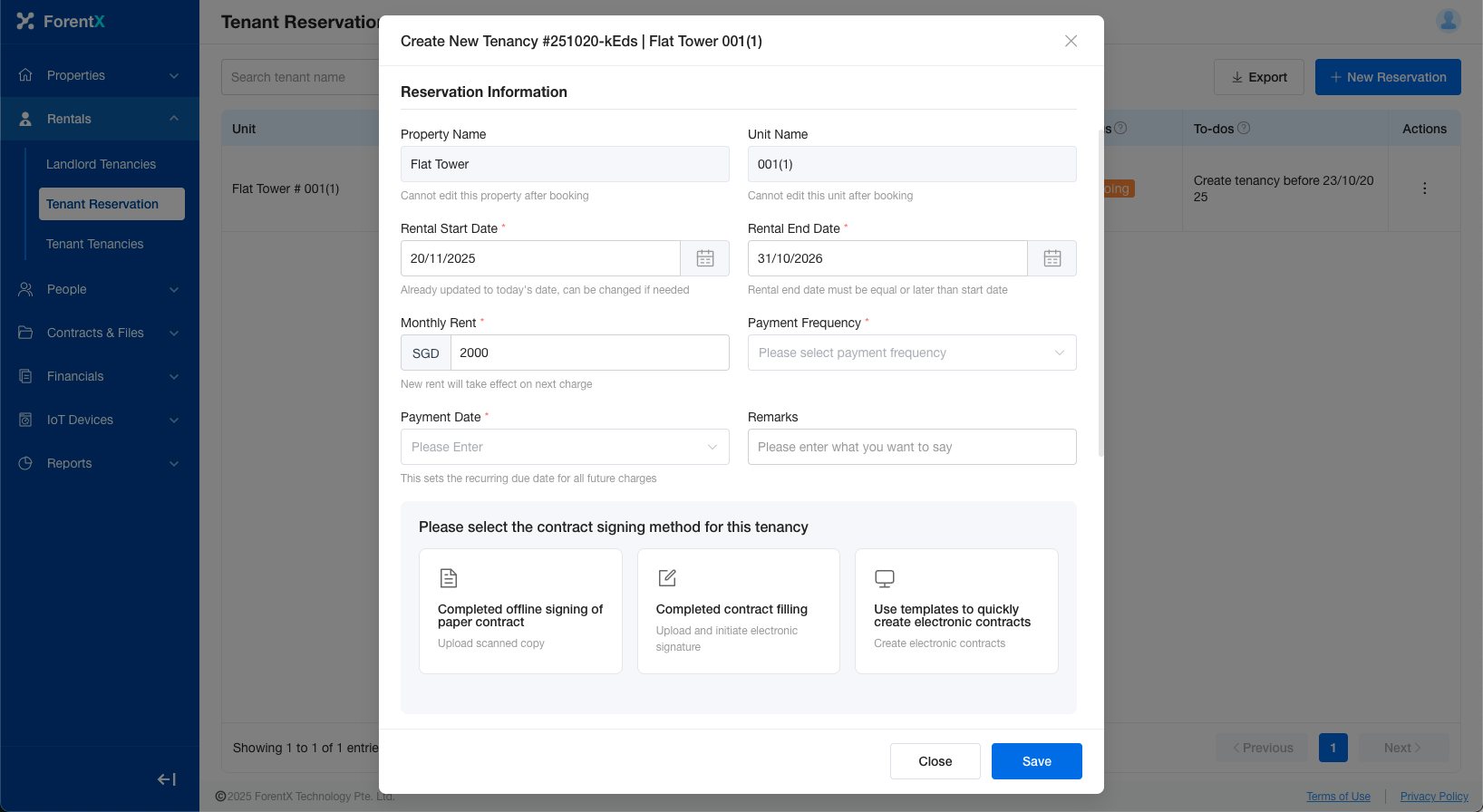This screenshot has width=1483, height=812.
Task: Open the Rental Start Date calendar picker
Action: [705, 258]
